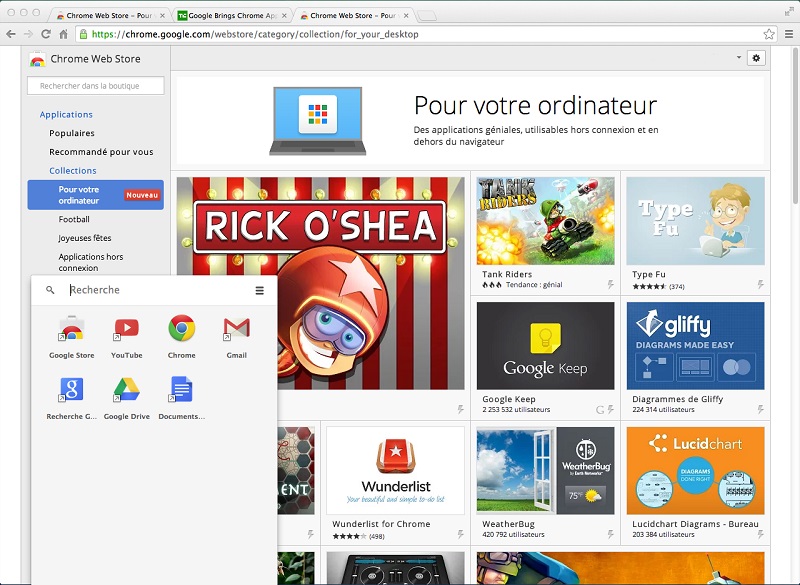The height and width of the screenshot is (585, 800).
Task: Select Applications hors connexion collection
Action: coord(91,262)
